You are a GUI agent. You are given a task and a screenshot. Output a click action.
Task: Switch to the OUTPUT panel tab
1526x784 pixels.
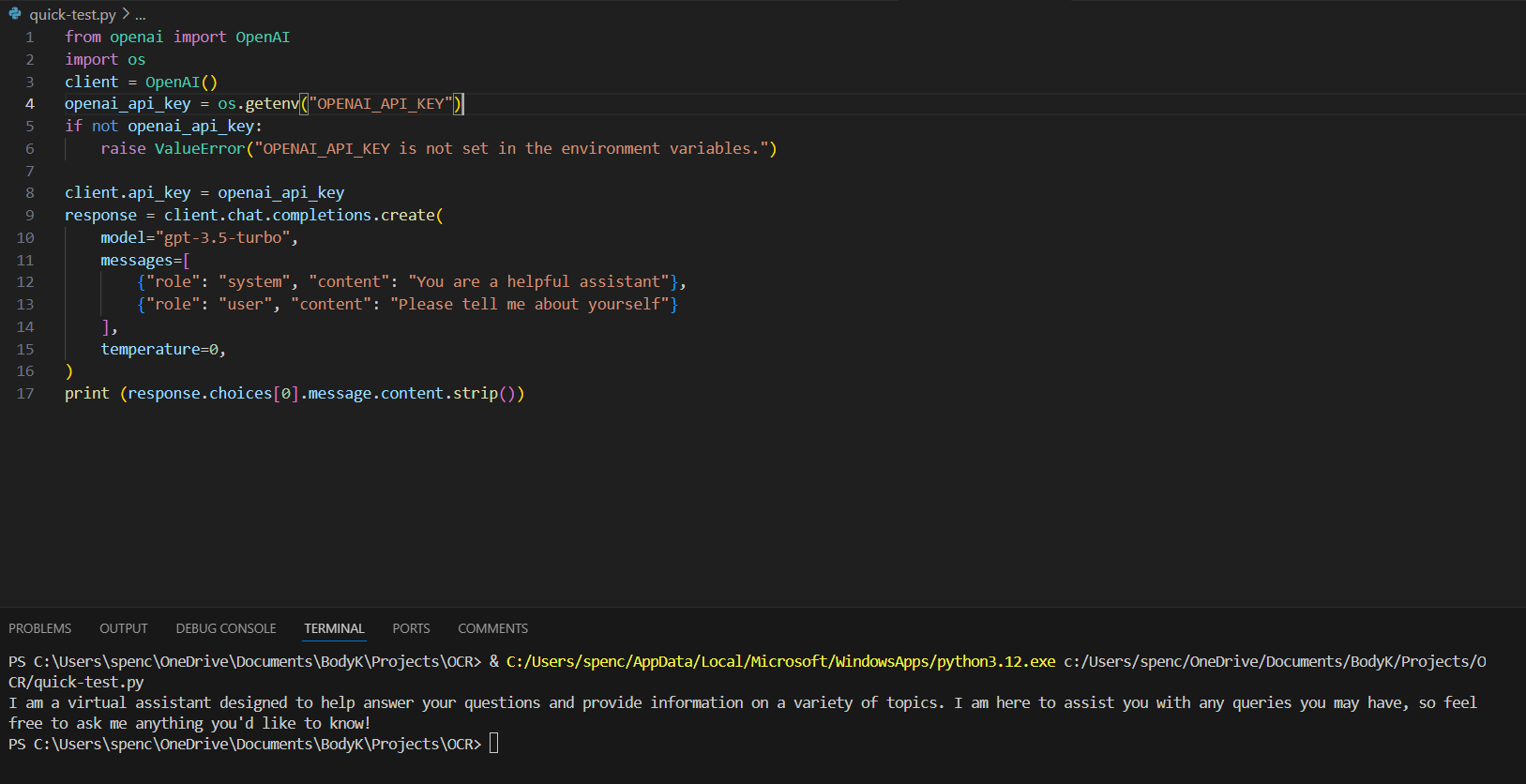click(124, 628)
